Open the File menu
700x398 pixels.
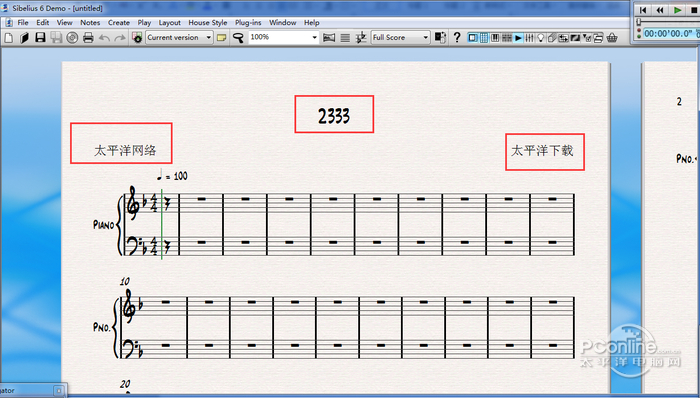(23, 22)
